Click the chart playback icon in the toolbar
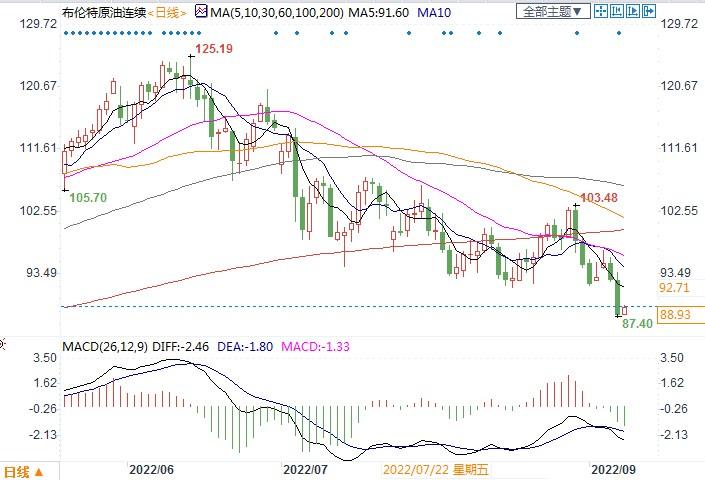705x480 pixels. click(x=633, y=11)
